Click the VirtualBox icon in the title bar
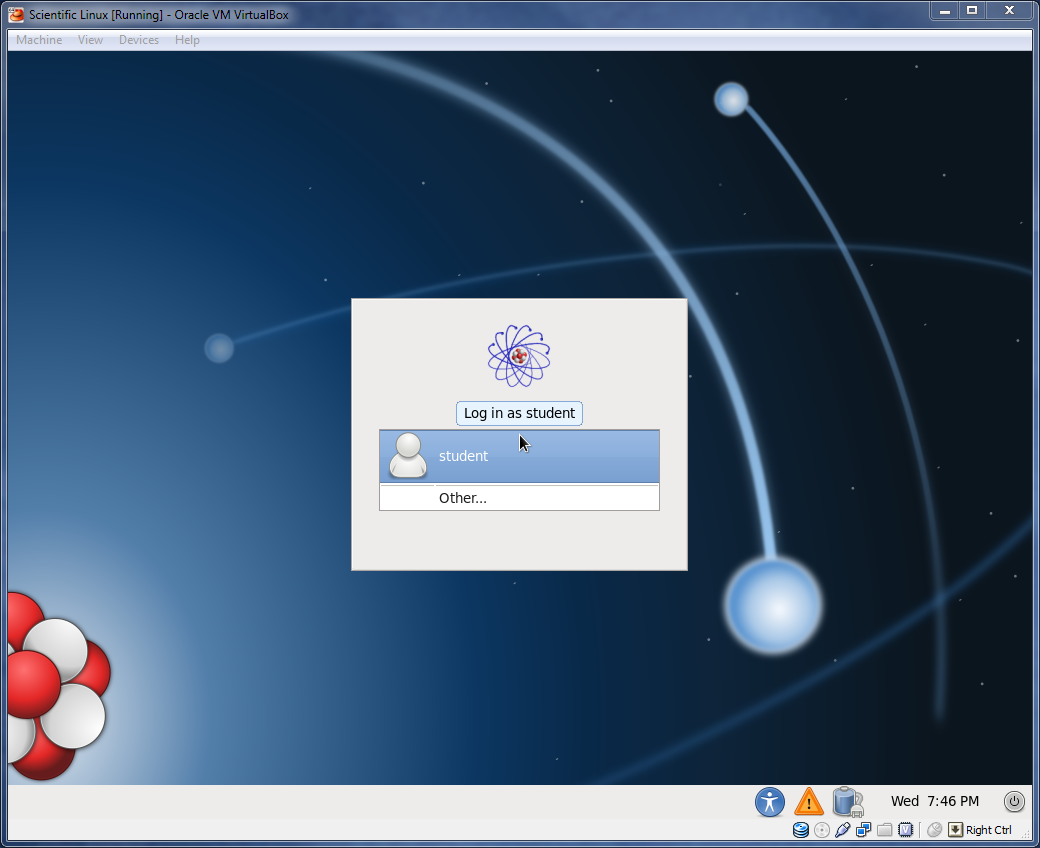 point(16,15)
